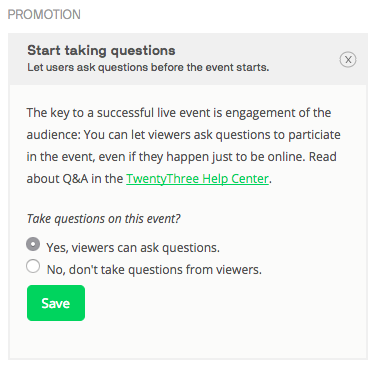Select the Yes radio button
The height and width of the screenshot is (372, 379).
[x=33, y=244]
